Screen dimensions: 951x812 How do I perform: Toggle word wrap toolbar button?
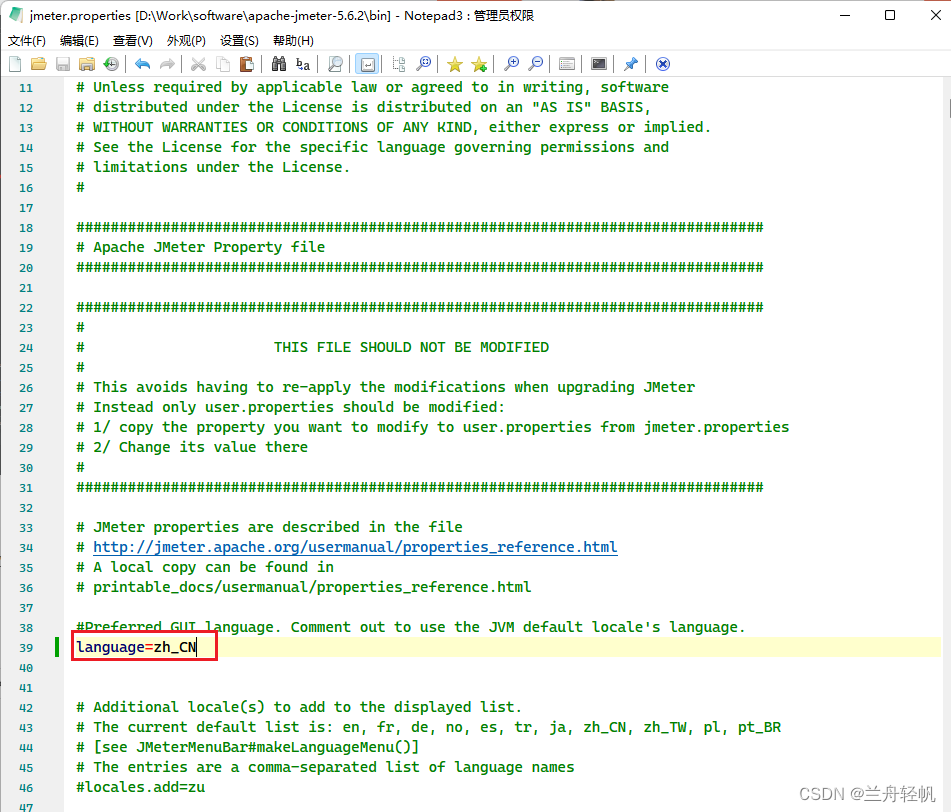368,64
